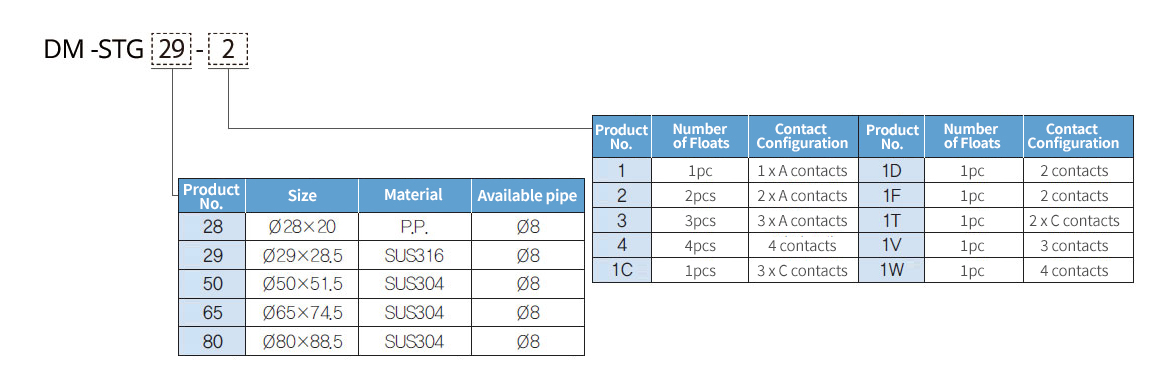Select the Ø29×28.5 size cell

tap(302, 256)
